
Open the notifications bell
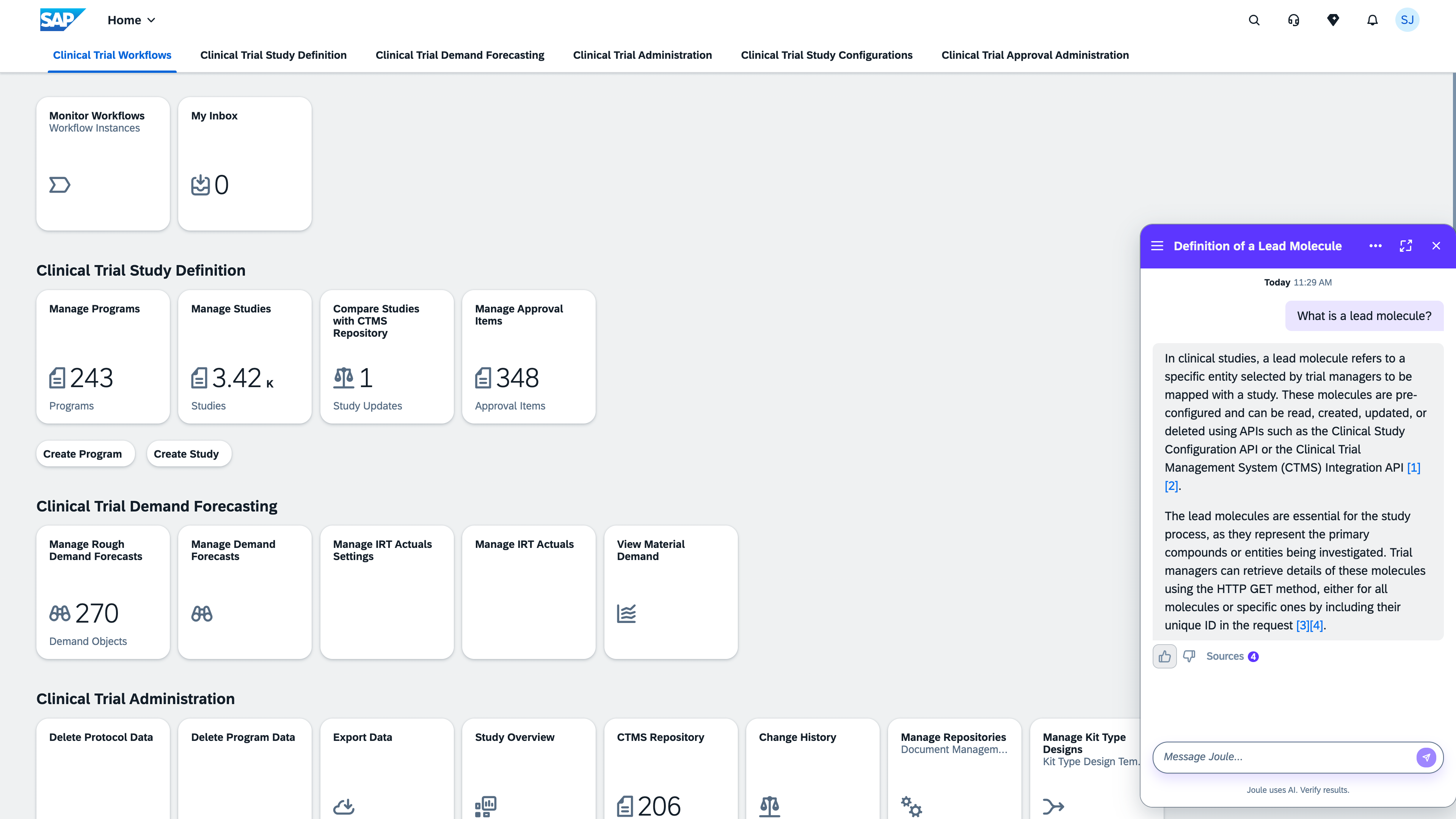(x=1372, y=20)
